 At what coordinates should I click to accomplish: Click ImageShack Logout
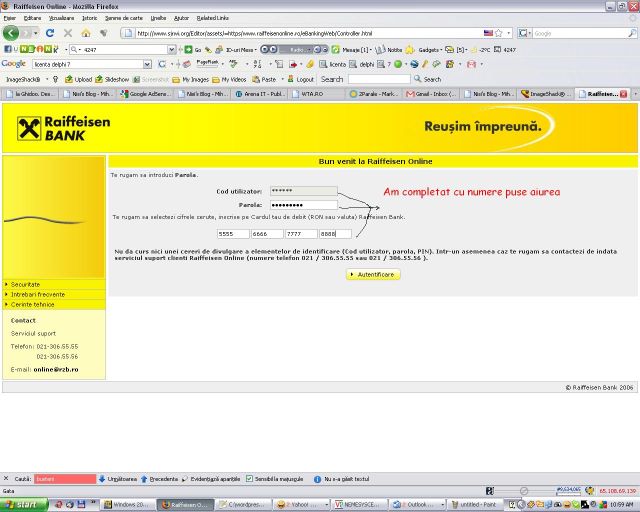pyautogui.click(x=301, y=79)
